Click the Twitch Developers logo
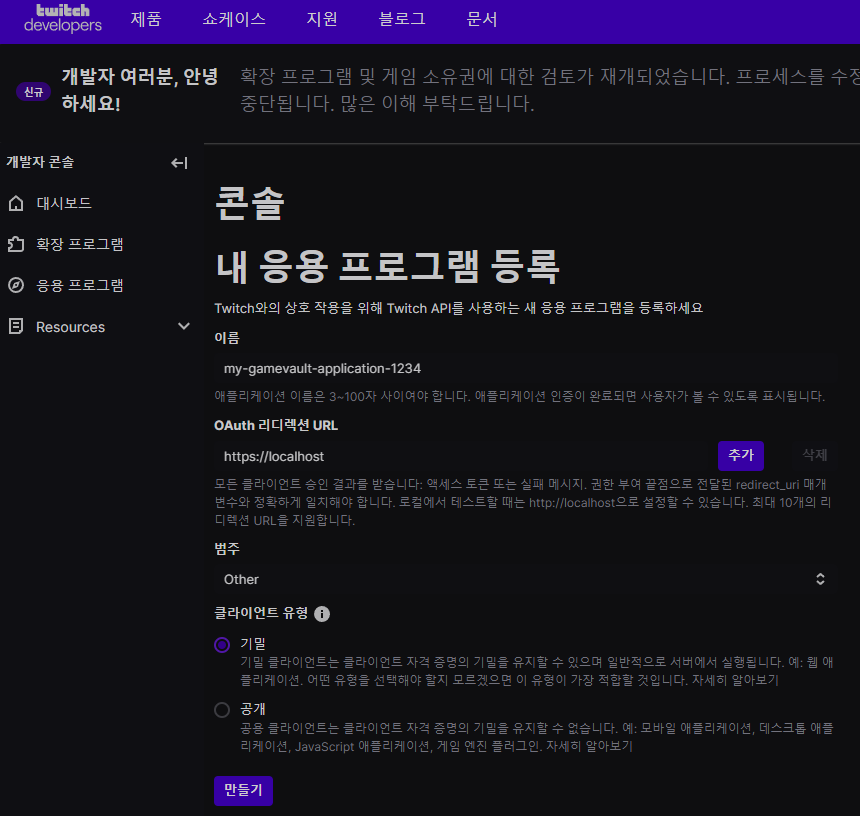860x816 pixels. pos(62,18)
